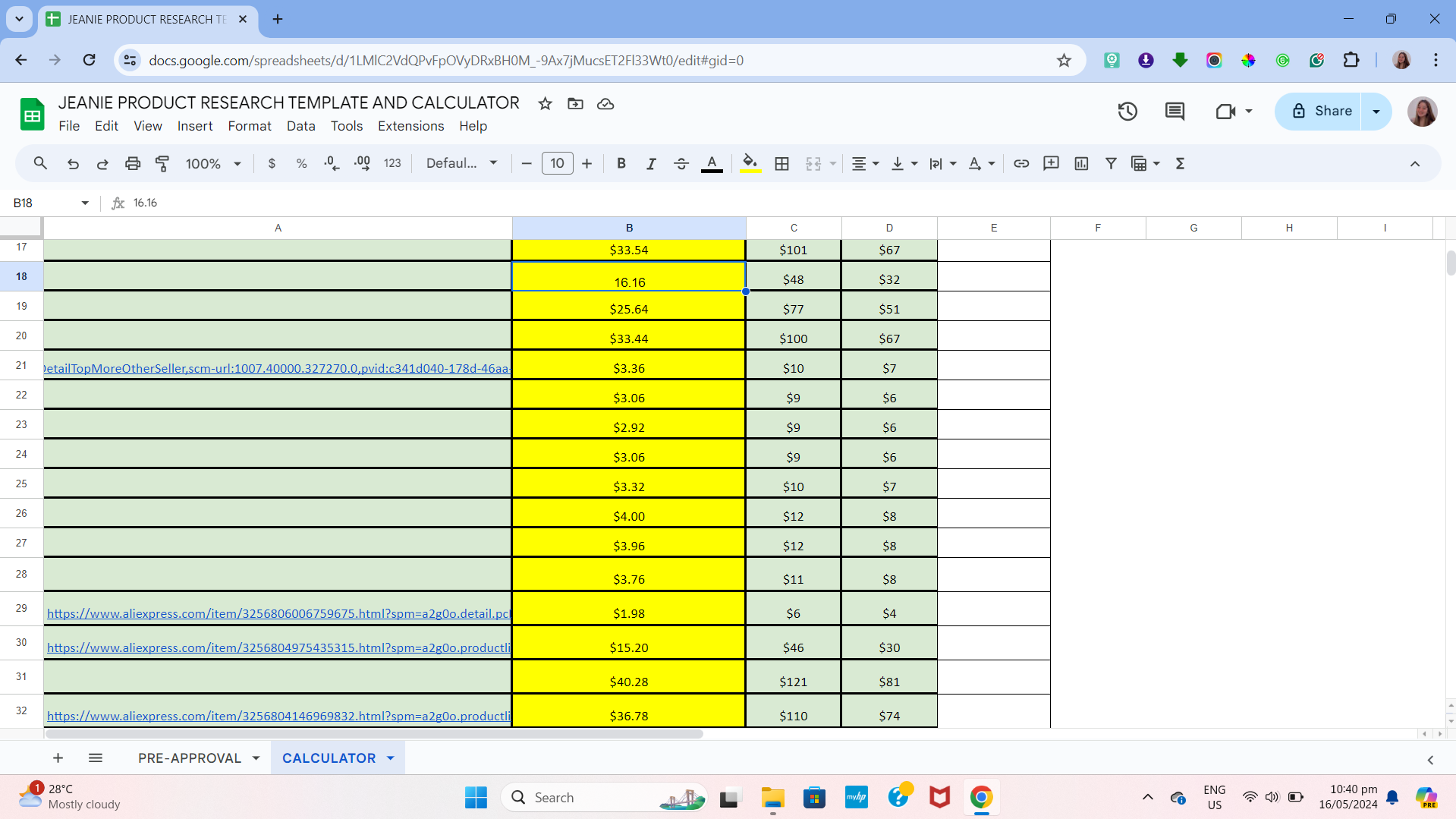Open the AliExpress link in row 30

pos(278,647)
